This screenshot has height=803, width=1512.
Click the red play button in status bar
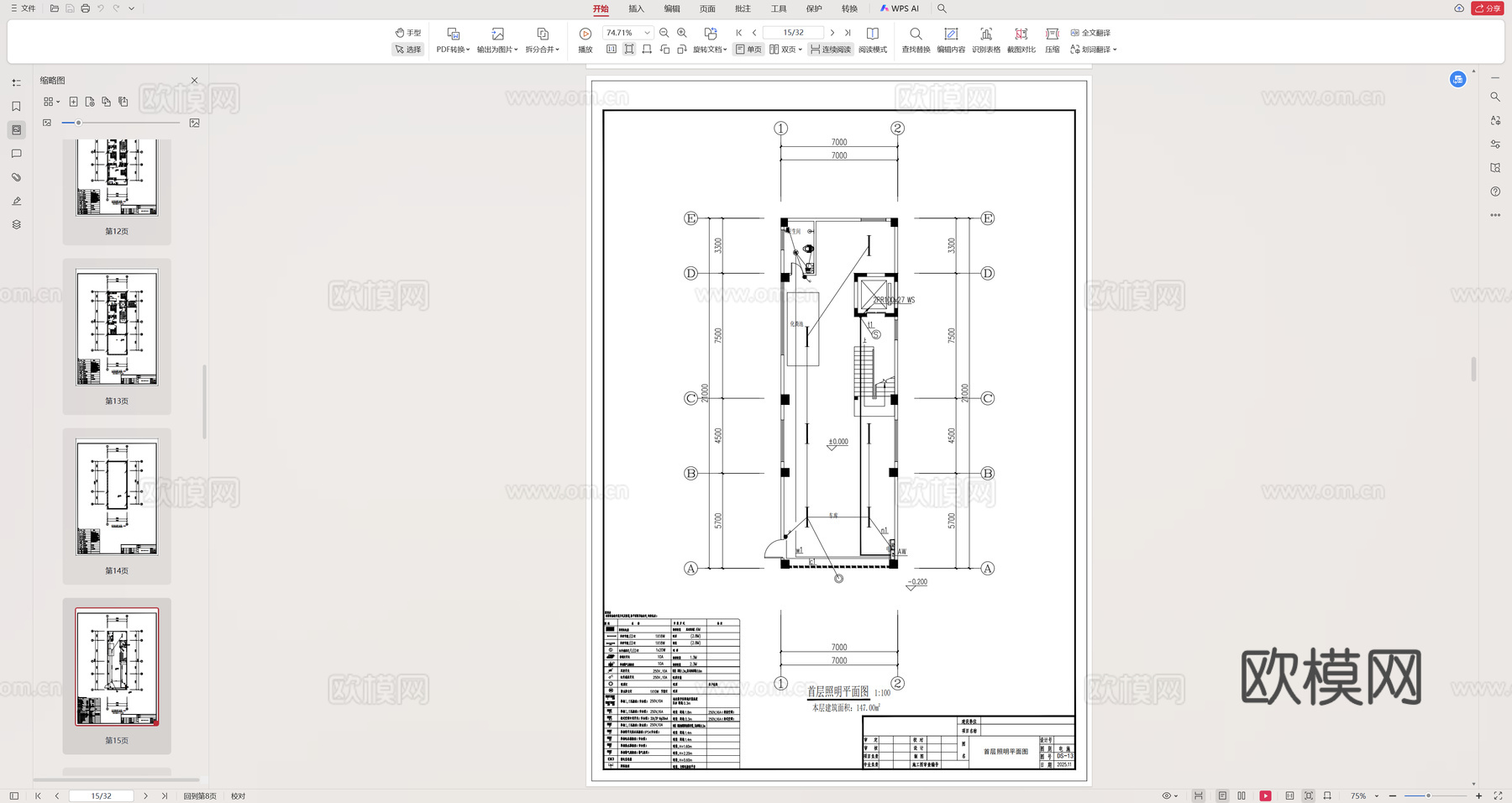click(x=1265, y=796)
